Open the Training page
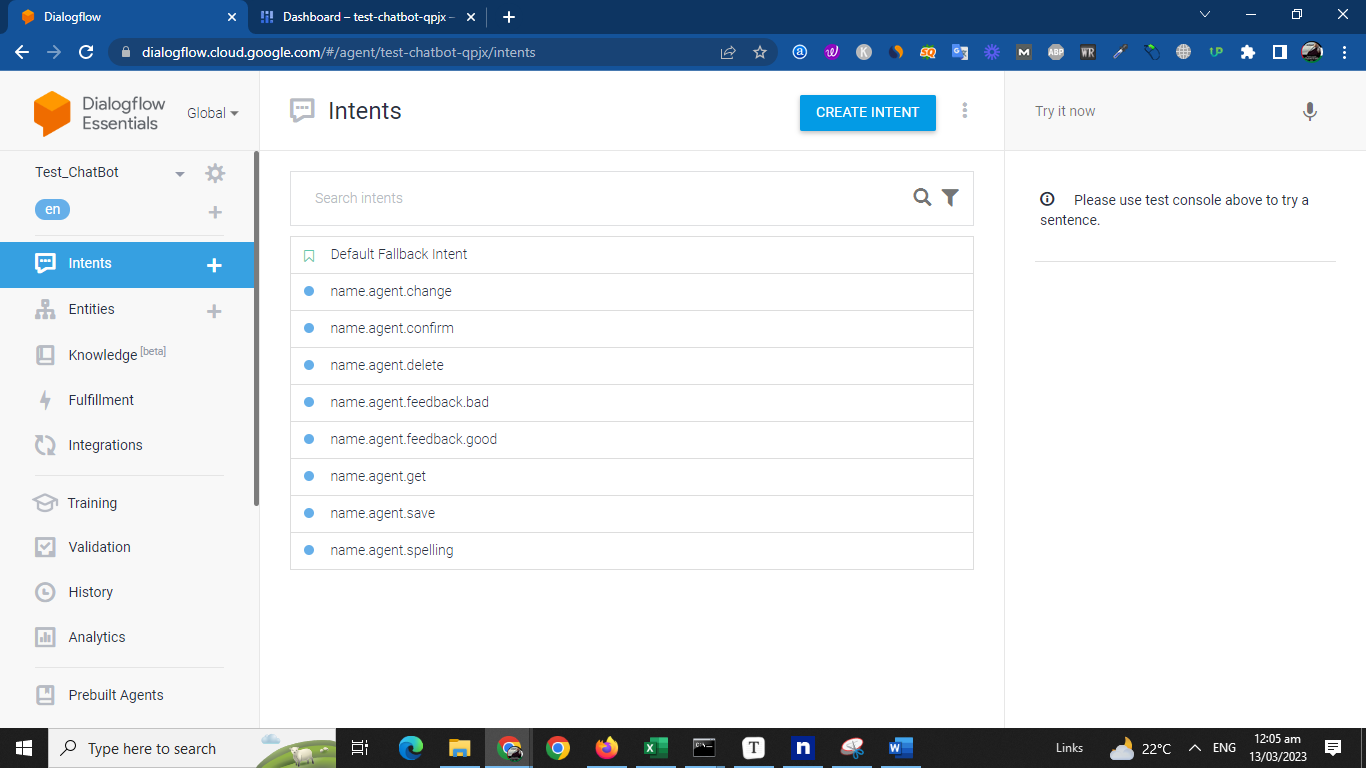The image size is (1366, 768). (92, 503)
